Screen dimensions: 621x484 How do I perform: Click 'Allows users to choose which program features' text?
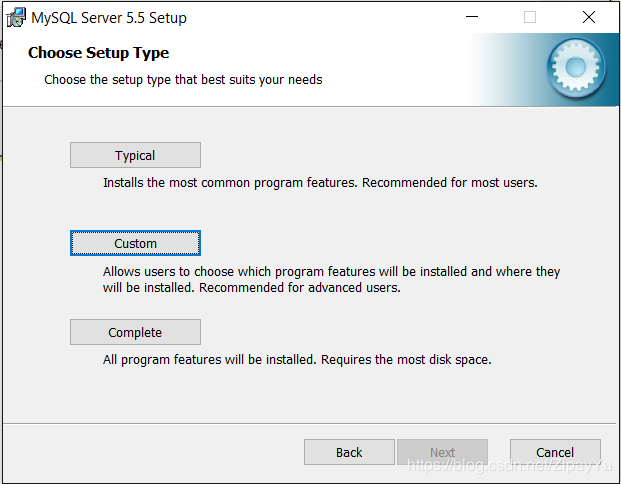coord(331,280)
